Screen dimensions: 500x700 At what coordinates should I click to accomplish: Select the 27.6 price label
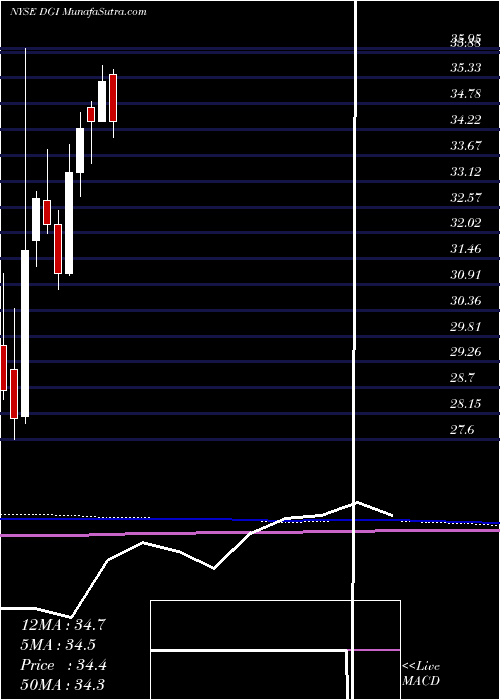pyautogui.click(x=463, y=430)
